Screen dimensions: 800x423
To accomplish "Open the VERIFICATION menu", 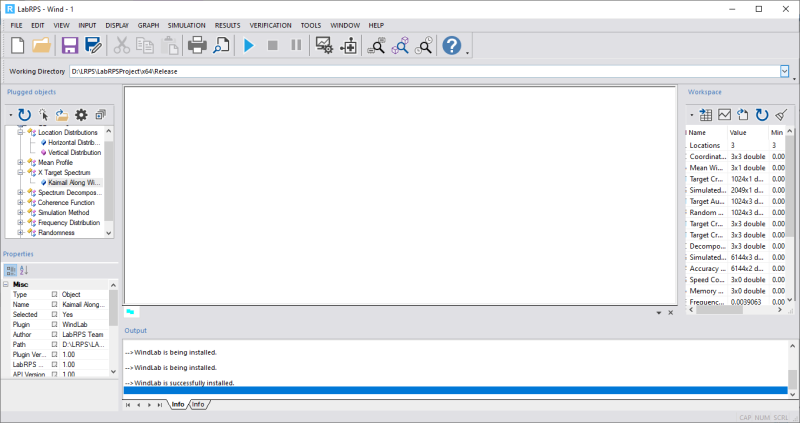I will 270,25.
